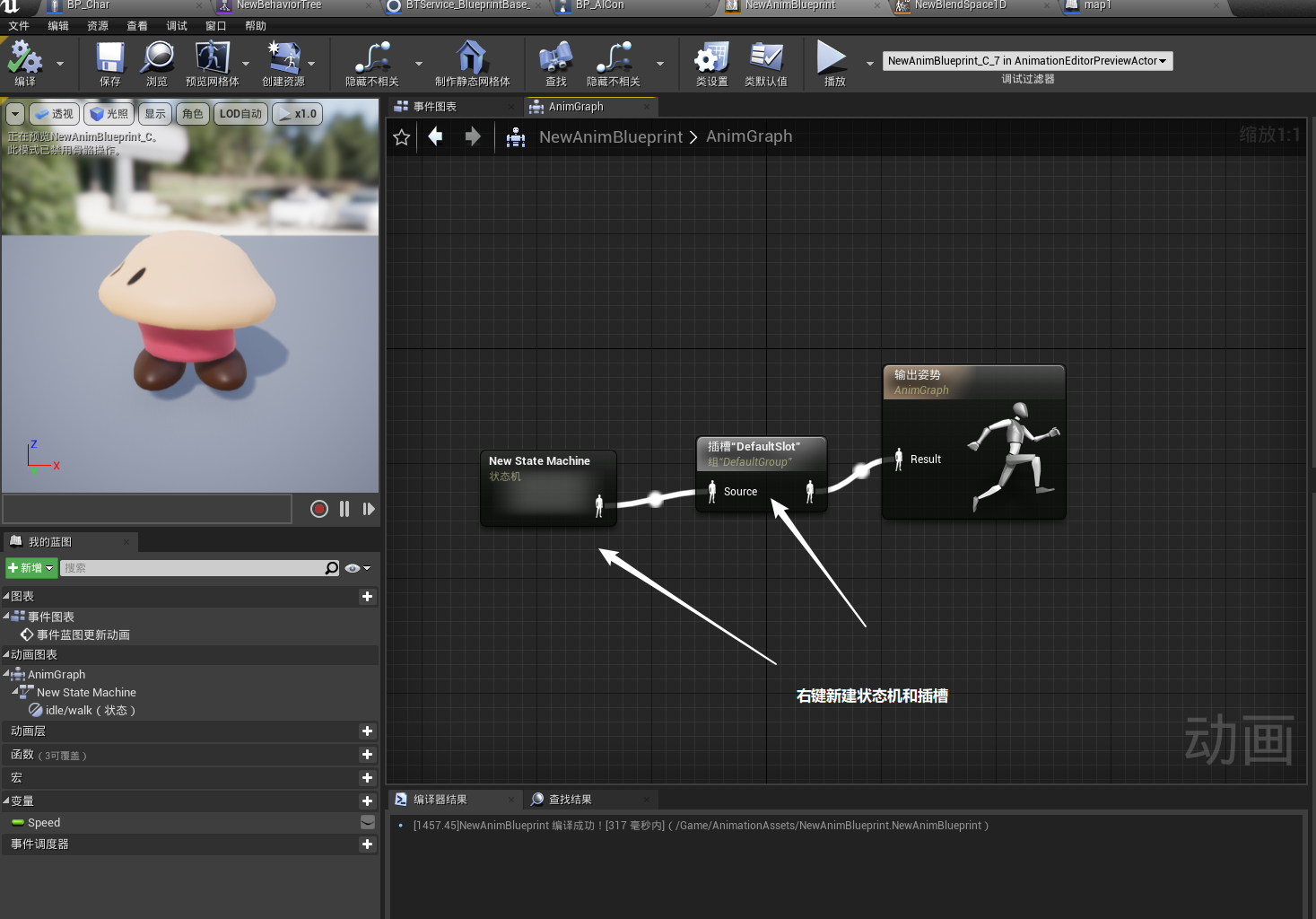The width and height of the screenshot is (1316, 919).
Task: Browse to asset with 浏览 icon
Action: tap(157, 64)
